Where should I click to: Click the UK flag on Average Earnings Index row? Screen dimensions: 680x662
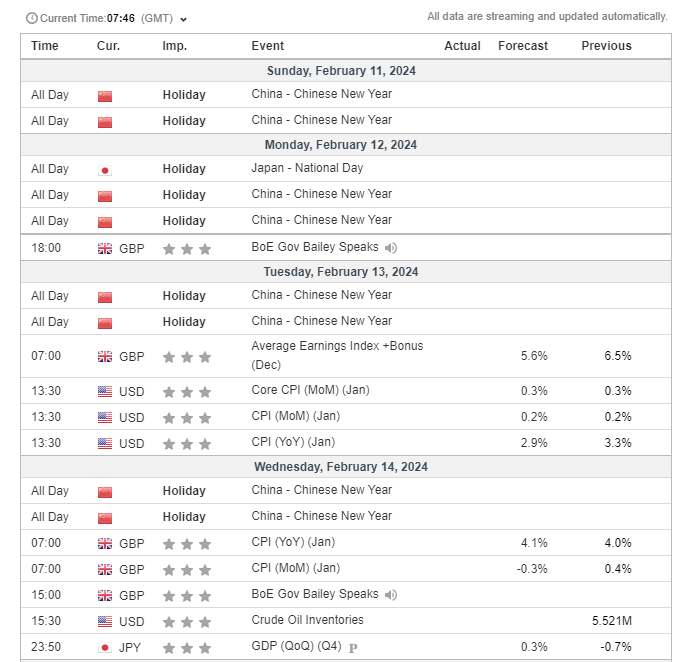click(105, 357)
